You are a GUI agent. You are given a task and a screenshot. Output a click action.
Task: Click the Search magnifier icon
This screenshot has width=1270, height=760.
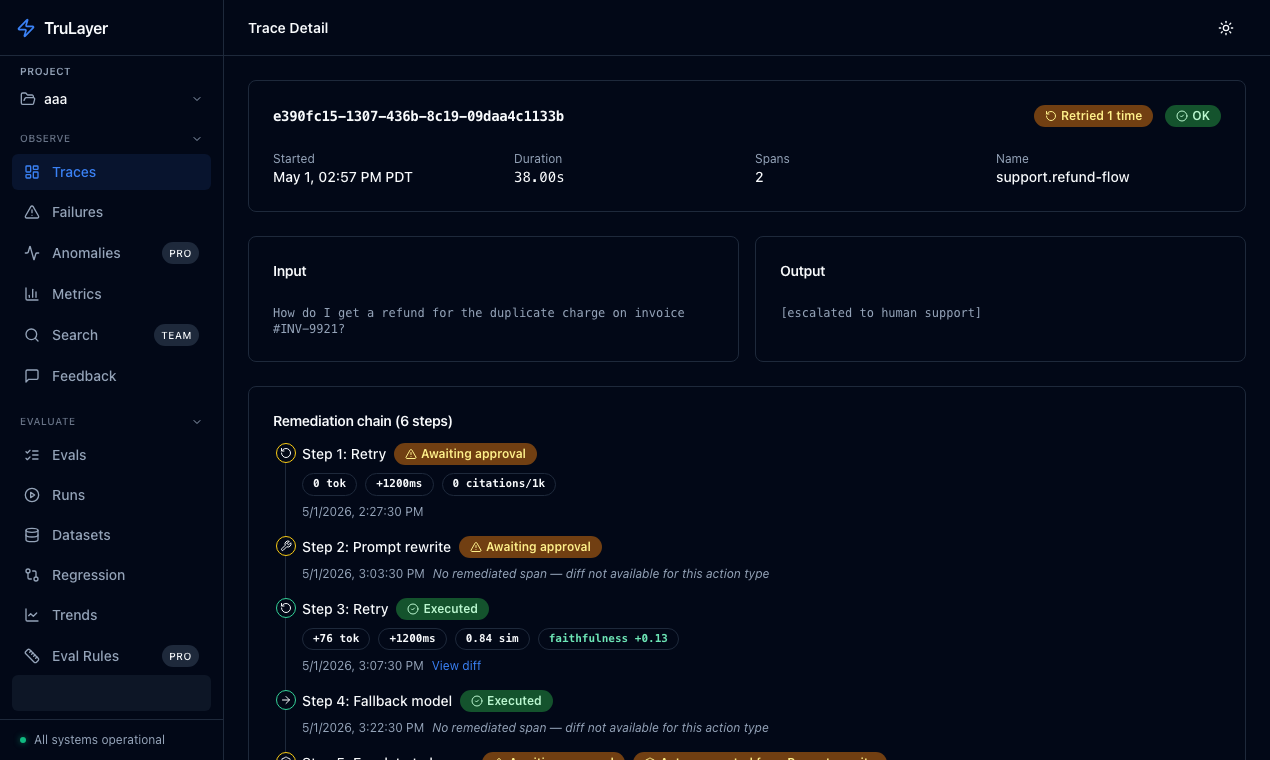[x=32, y=335]
